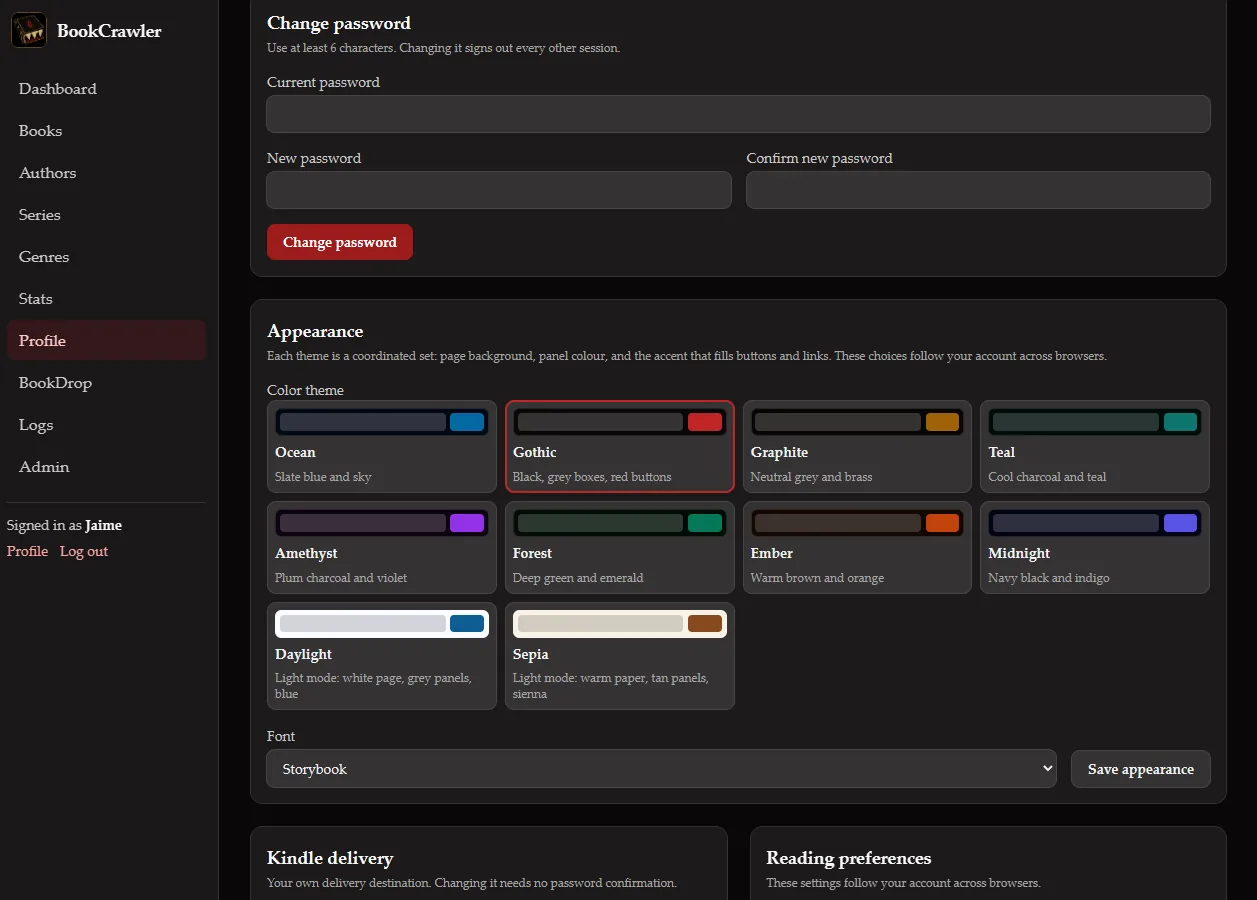Click the Change password section heading

pyautogui.click(x=339, y=23)
